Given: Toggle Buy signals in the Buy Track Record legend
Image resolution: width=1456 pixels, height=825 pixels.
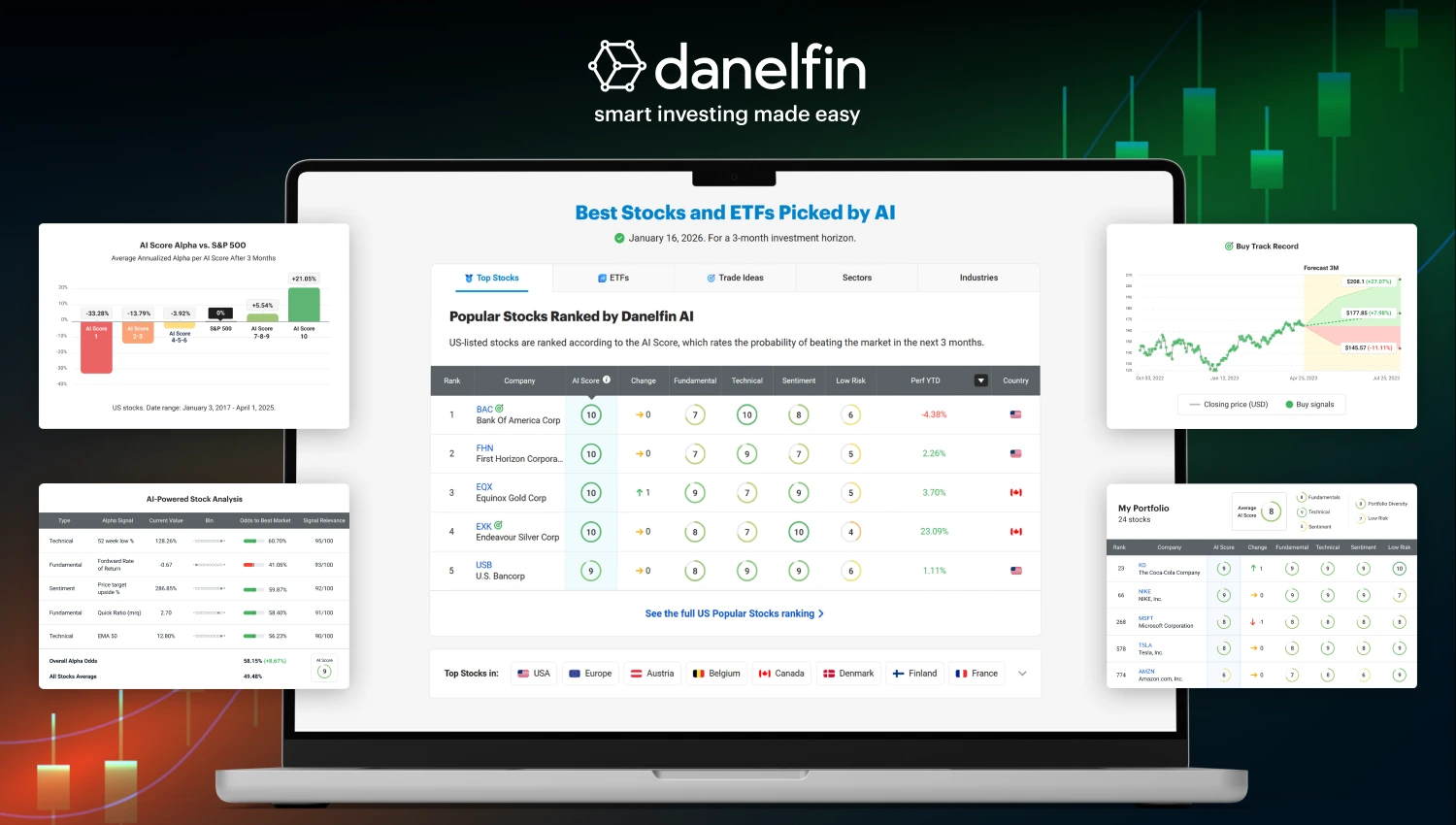Looking at the screenshot, I should pos(1311,405).
